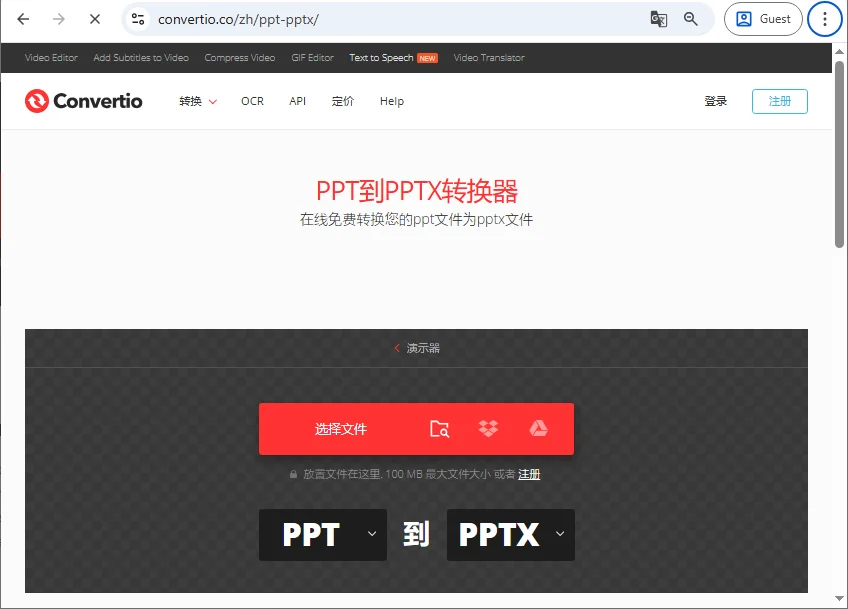Open the Convertio home page via its logo
Image resolution: width=848 pixels, height=609 pixels.
pyautogui.click(x=83, y=100)
